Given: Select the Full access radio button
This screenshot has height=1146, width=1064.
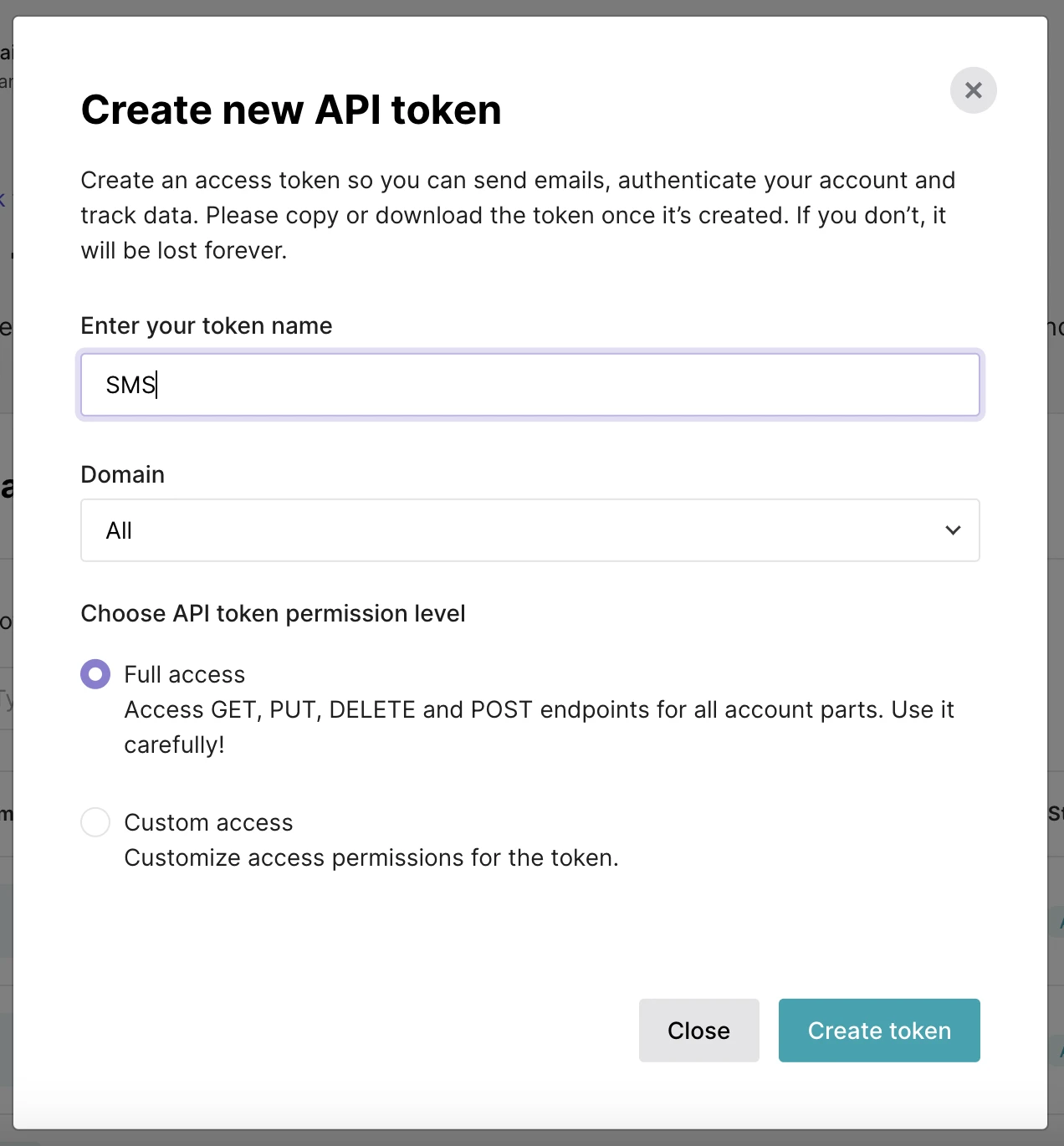Looking at the screenshot, I should (x=95, y=674).
